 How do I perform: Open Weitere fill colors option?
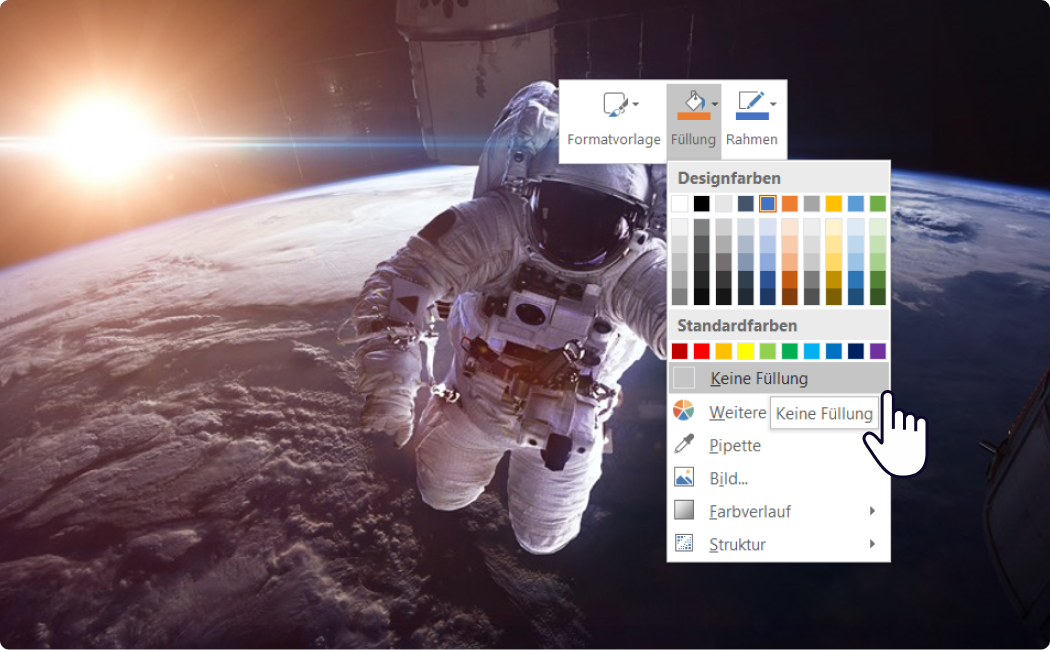(x=737, y=412)
